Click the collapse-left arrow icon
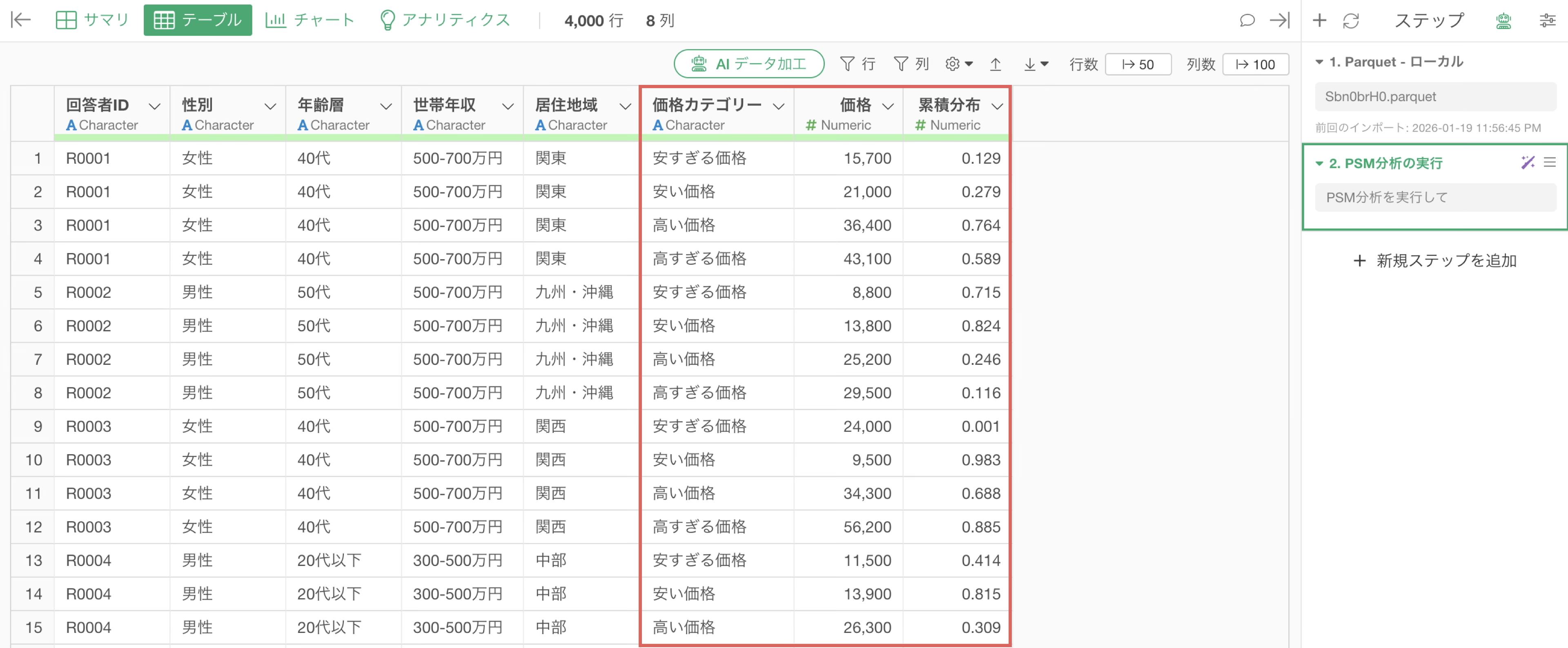This screenshot has width=1568, height=648. (21, 20)
